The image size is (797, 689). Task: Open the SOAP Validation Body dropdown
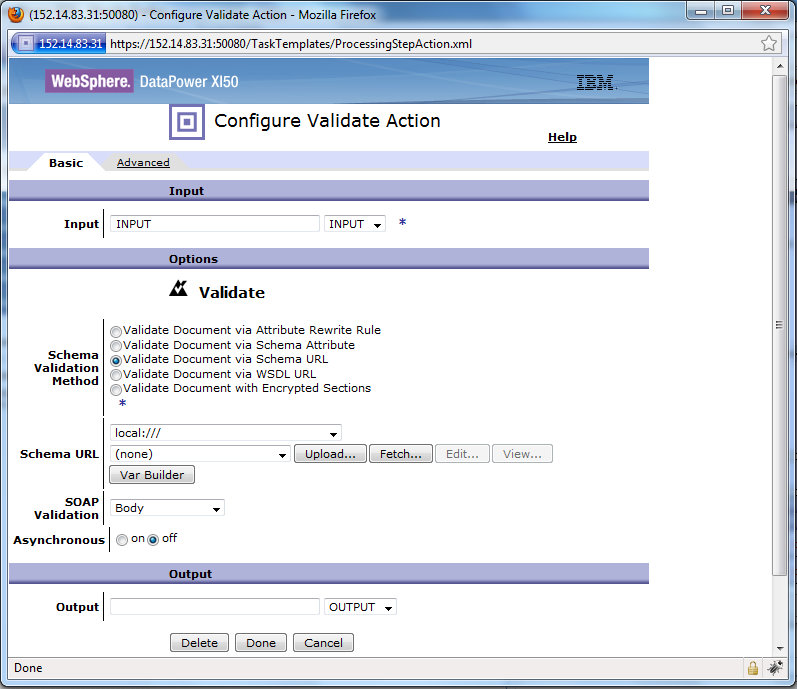click(167, 508)
